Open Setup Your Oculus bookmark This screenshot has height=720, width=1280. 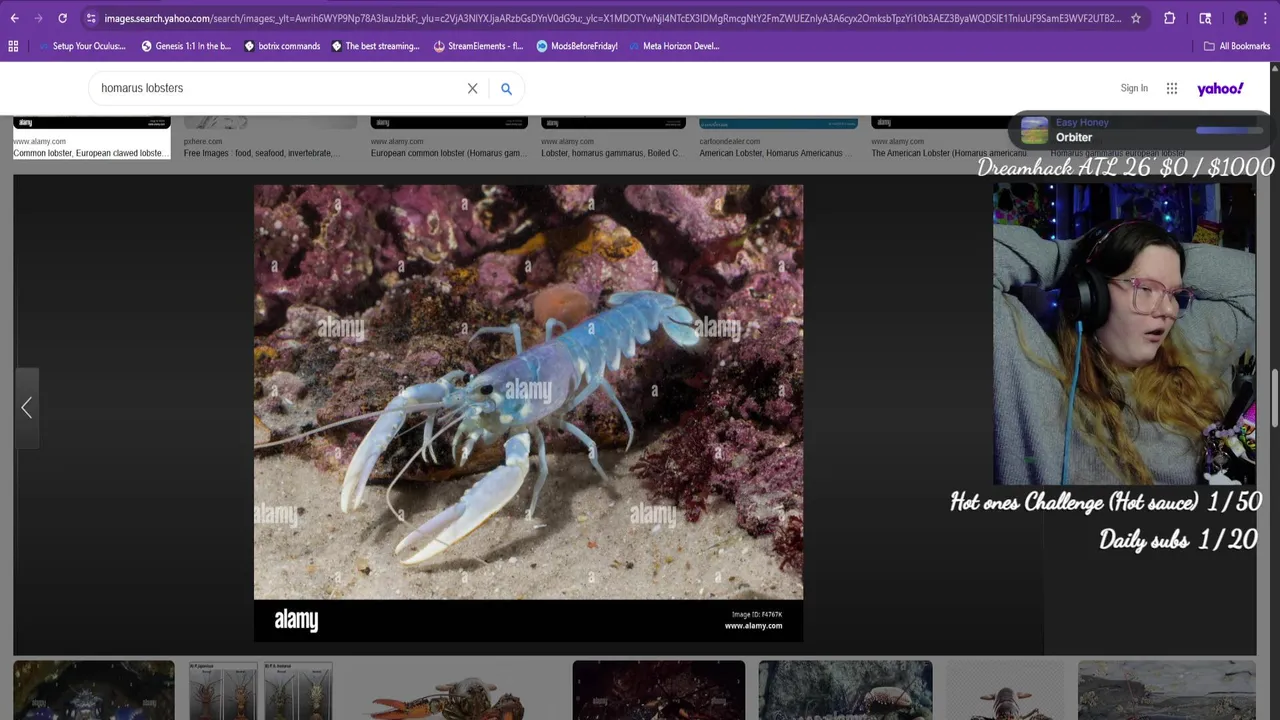81,46
